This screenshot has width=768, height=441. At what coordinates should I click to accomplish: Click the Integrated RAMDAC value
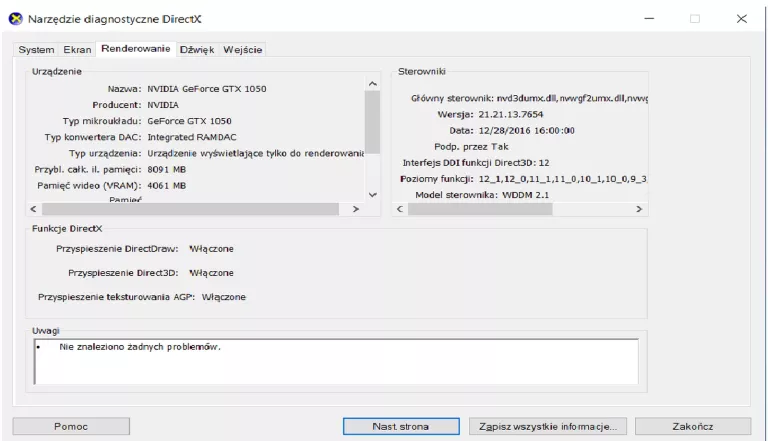pyautogui.click(x=192, y=137)
